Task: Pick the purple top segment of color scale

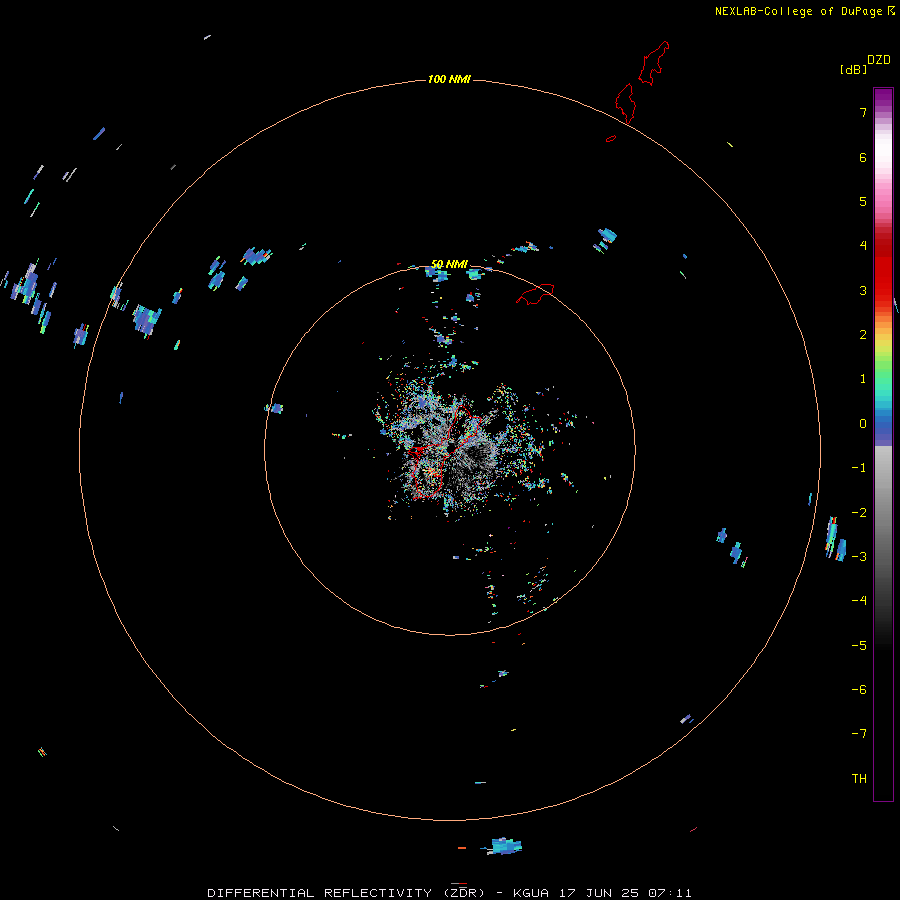Action: click(883, 98)
